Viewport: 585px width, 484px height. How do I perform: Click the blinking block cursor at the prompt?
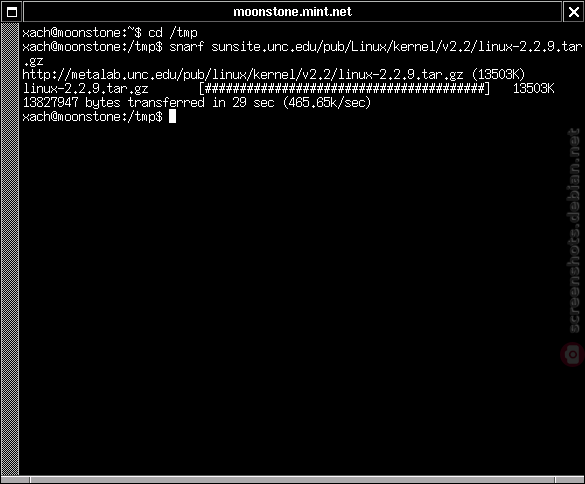click(172, 116)
